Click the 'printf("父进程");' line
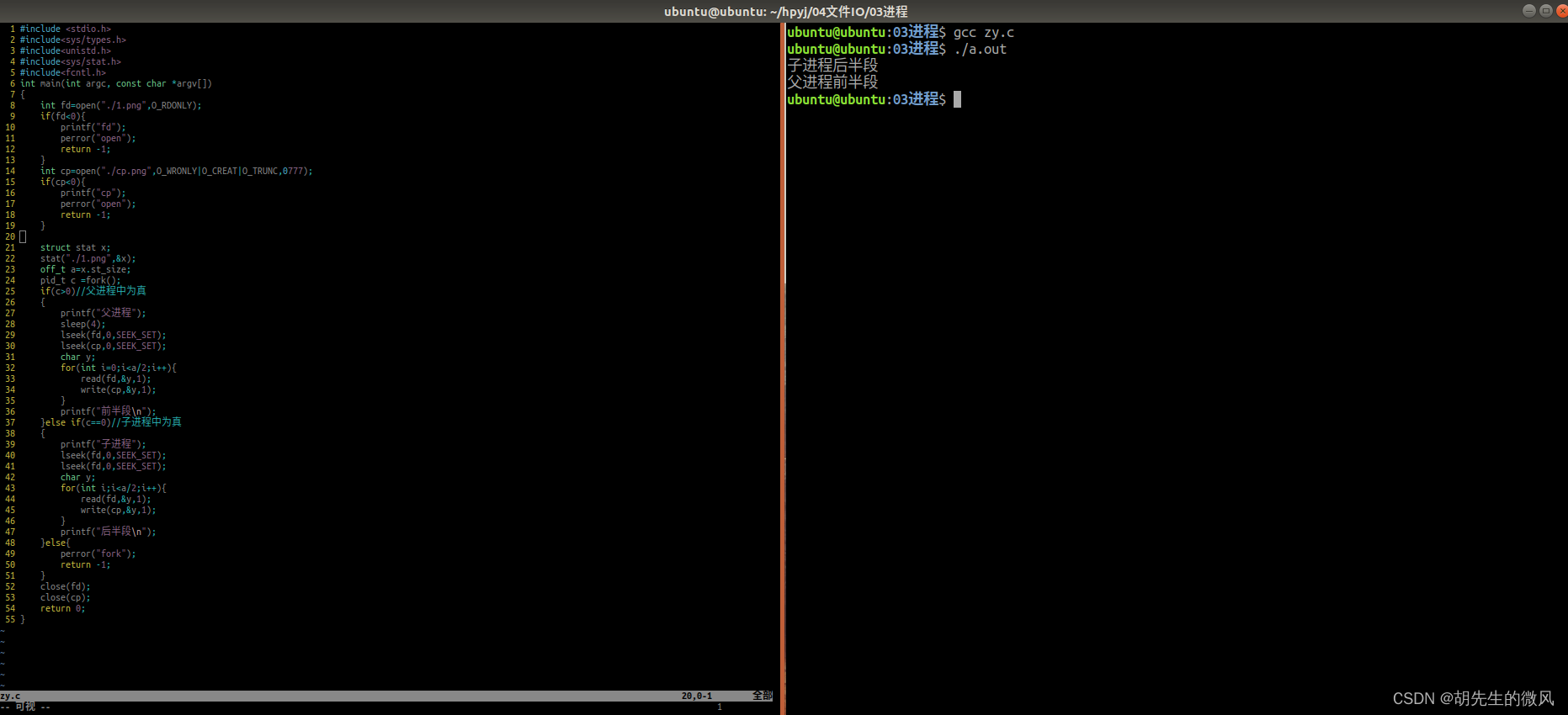Viewport: 1568px width, 715px height. click(104, 313)
